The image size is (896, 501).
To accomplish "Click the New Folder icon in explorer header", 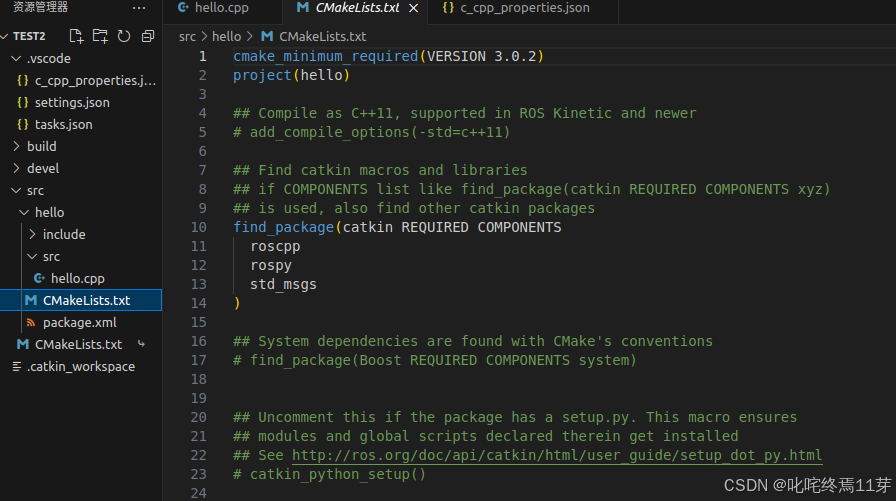I will pyautogui.click(x=100, y=36).
